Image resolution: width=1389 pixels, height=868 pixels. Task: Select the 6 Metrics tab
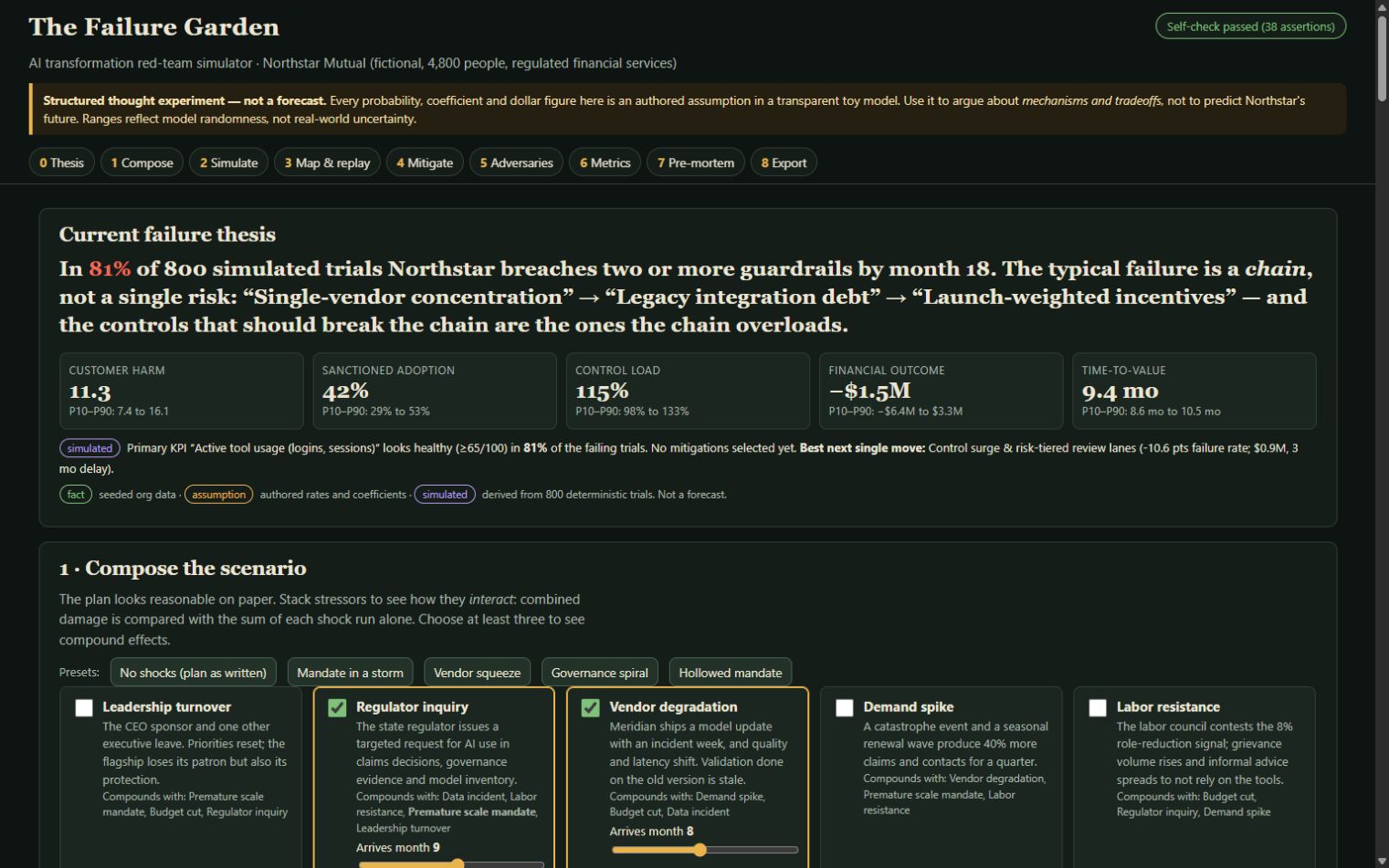[605, 162]
